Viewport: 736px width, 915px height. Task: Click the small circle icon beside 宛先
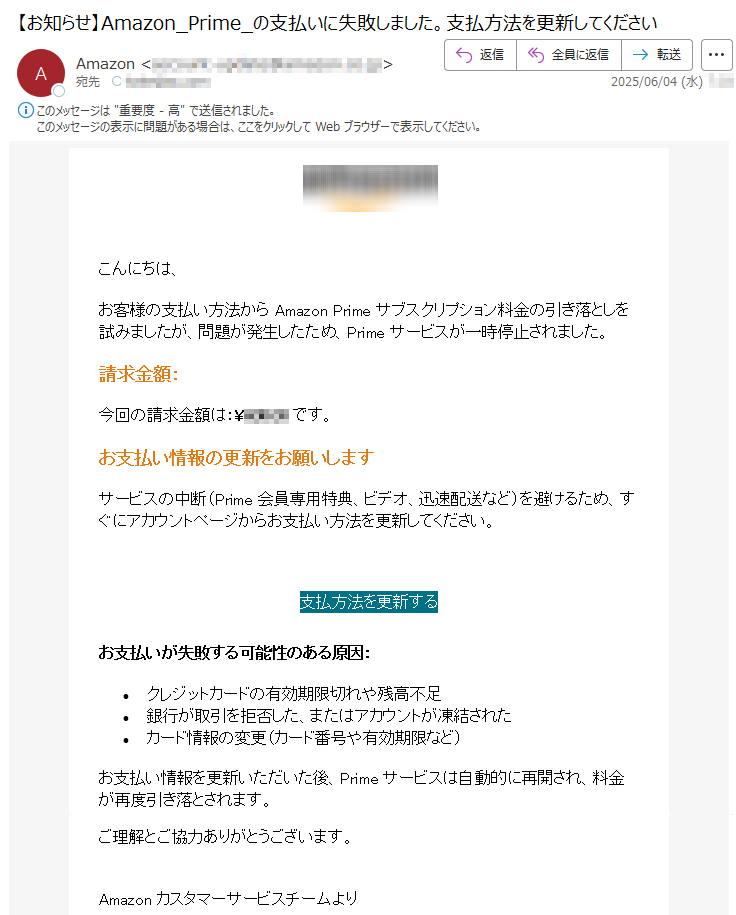click(117, 81)
